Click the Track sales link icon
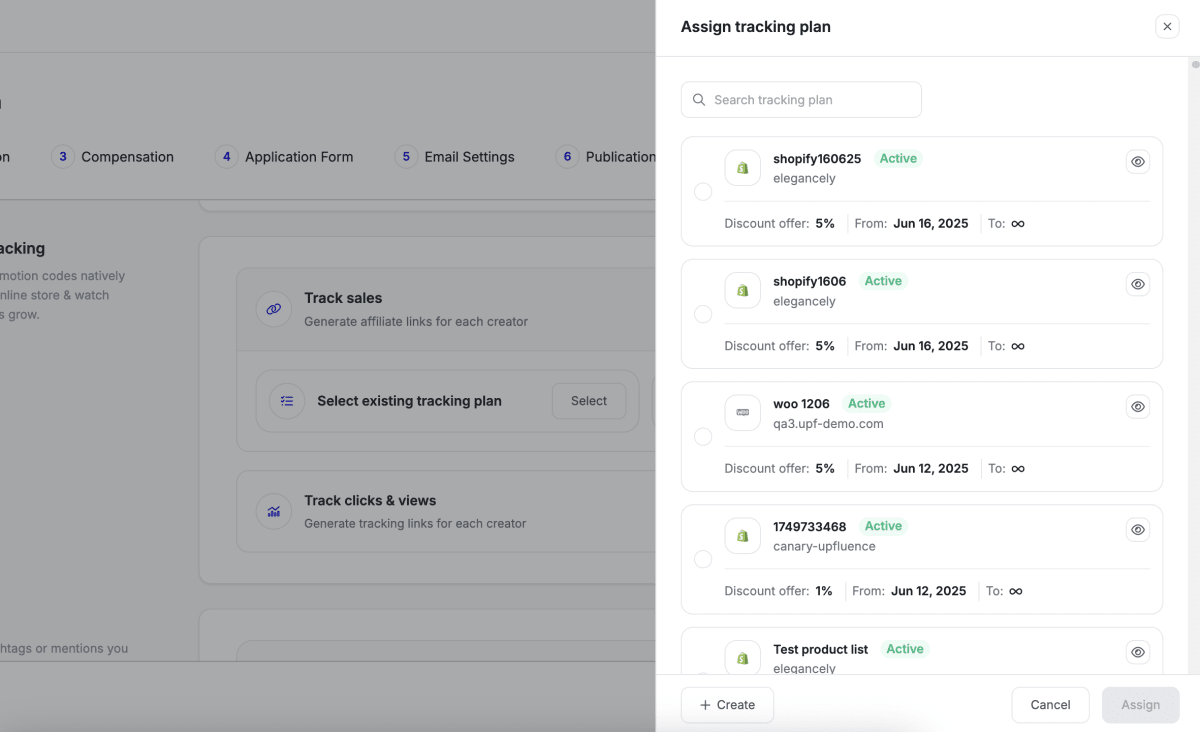The width and height of the screenshot is (1200, 732). point(274,309)
